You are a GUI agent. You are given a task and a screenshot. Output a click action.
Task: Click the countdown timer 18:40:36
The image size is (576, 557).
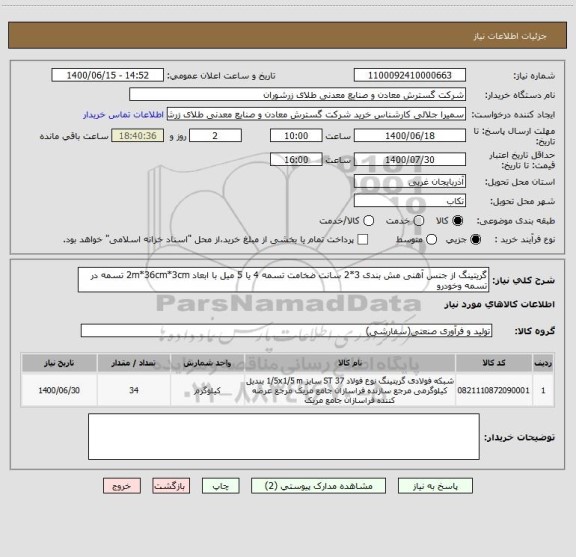click(138, 136)
